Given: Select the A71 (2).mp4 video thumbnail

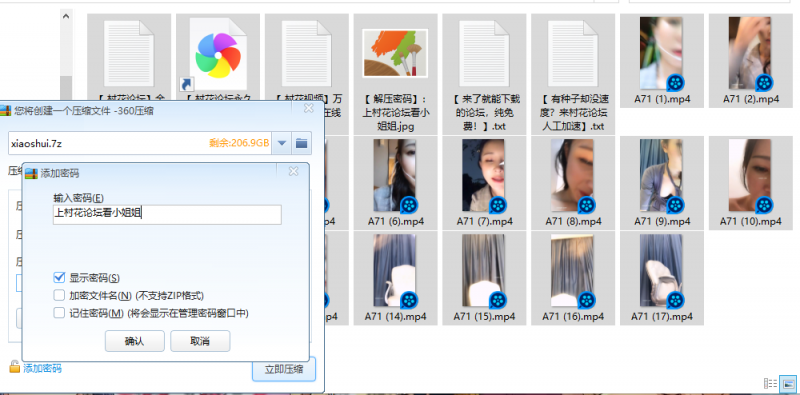Looking at the screenshot, I should click(751, 61).
